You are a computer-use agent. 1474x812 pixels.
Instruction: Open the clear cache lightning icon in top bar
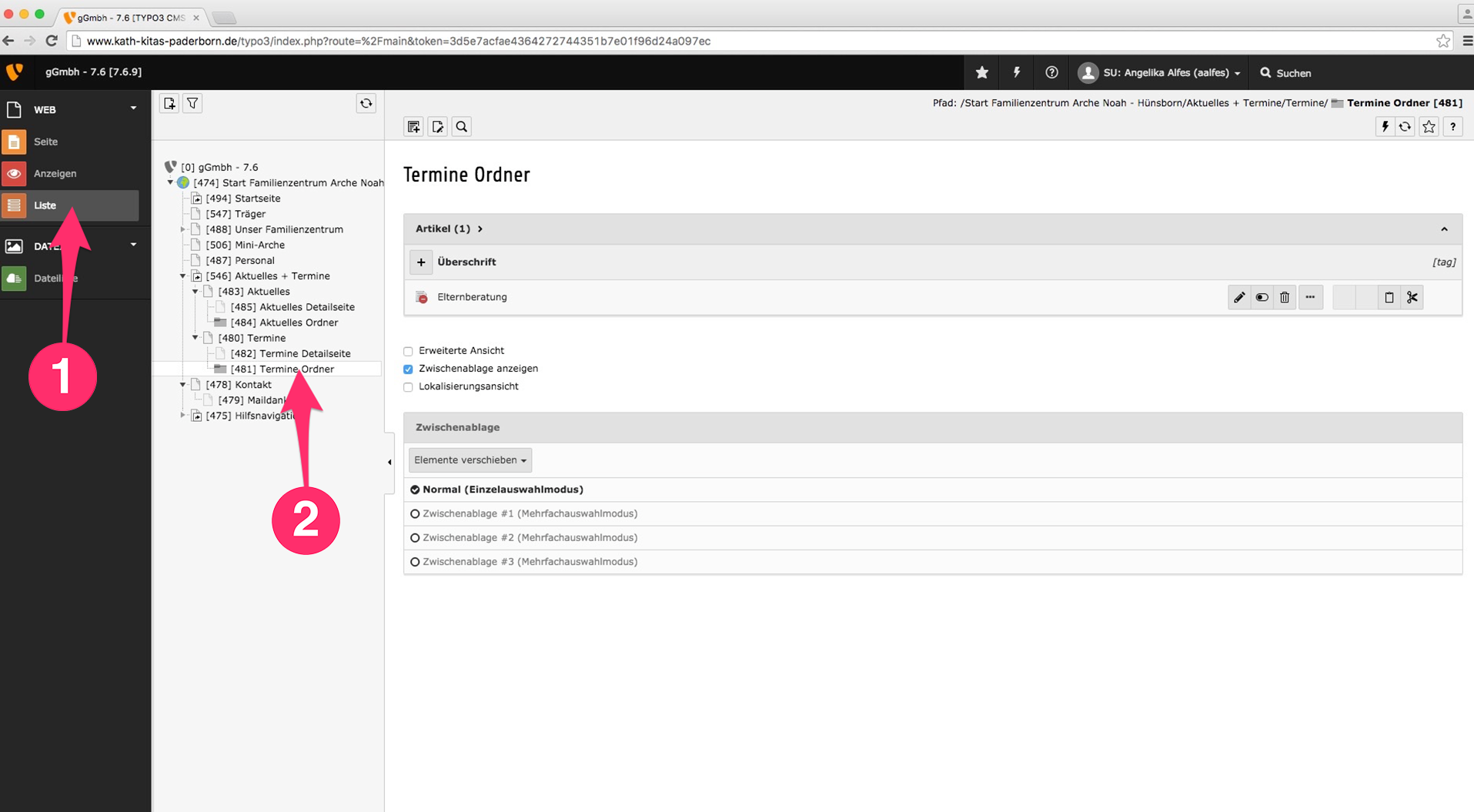(x=1016, y=72)
